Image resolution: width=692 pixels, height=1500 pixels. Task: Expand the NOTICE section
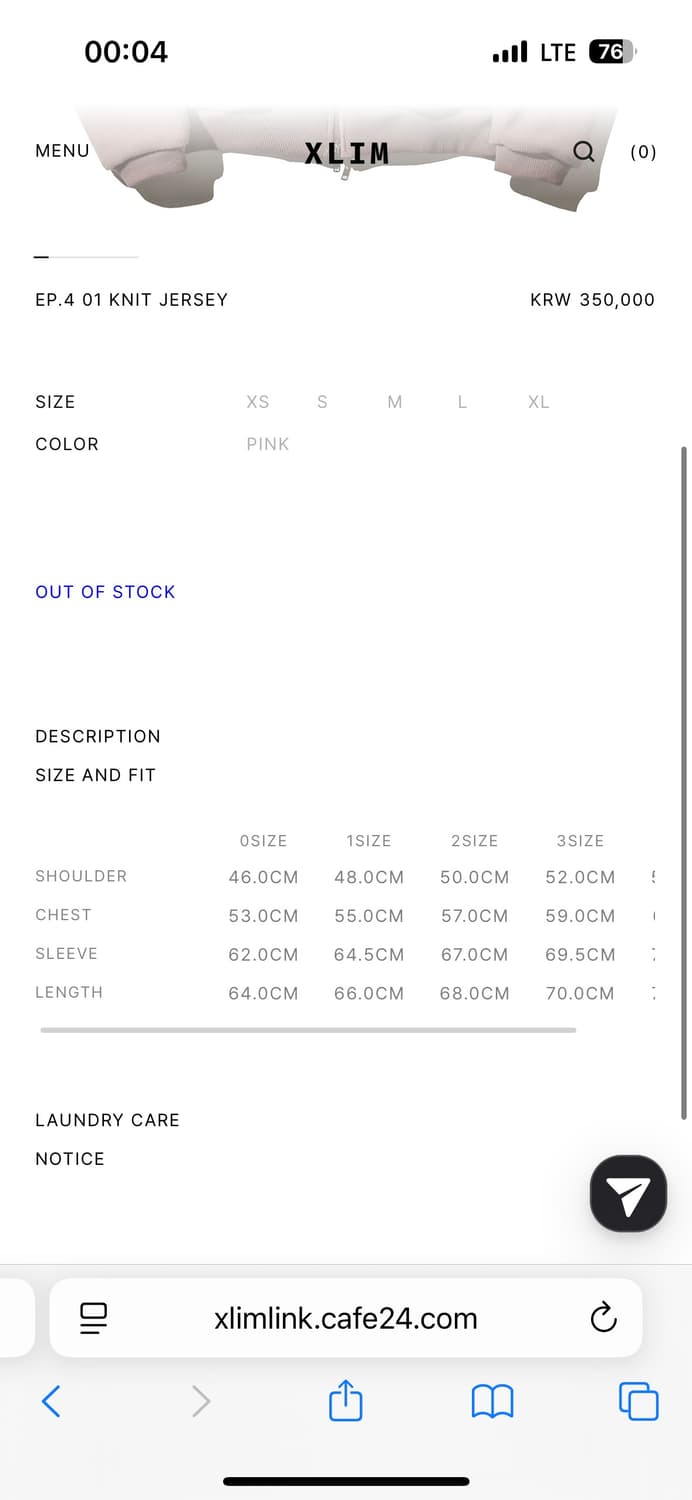[x=70, y=1159]
